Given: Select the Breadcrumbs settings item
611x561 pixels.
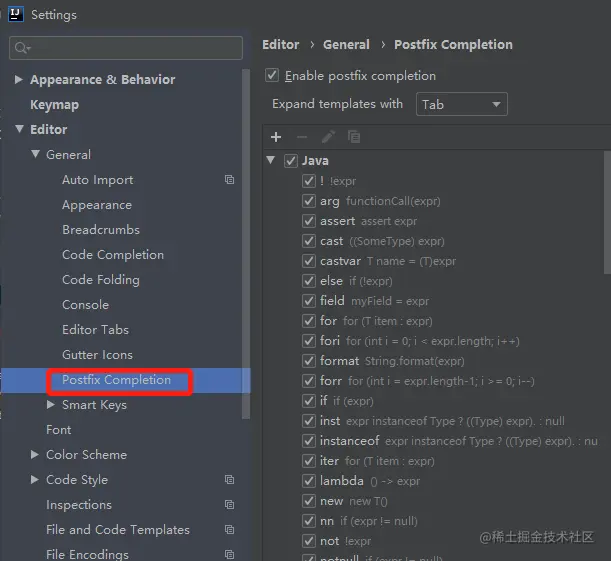Looking at the screenshot, I should (101, 229).
